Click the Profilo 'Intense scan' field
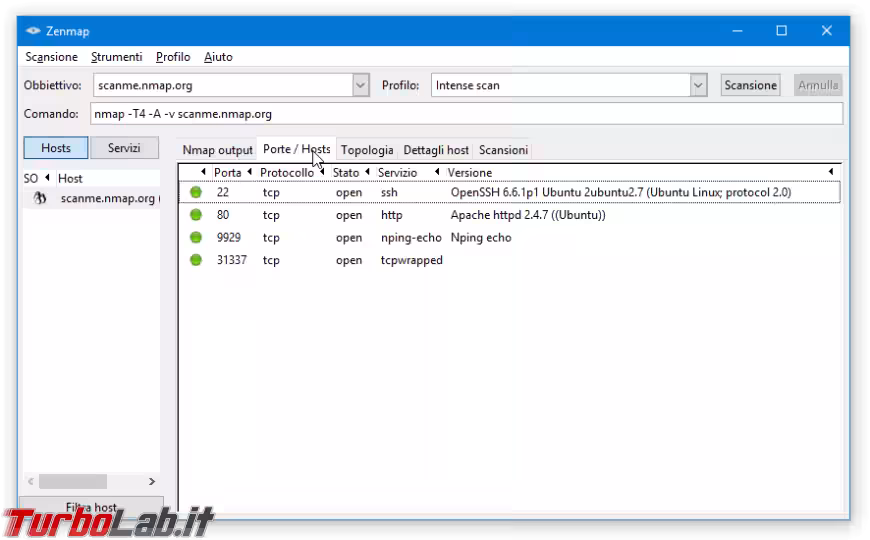 (560, 85)
